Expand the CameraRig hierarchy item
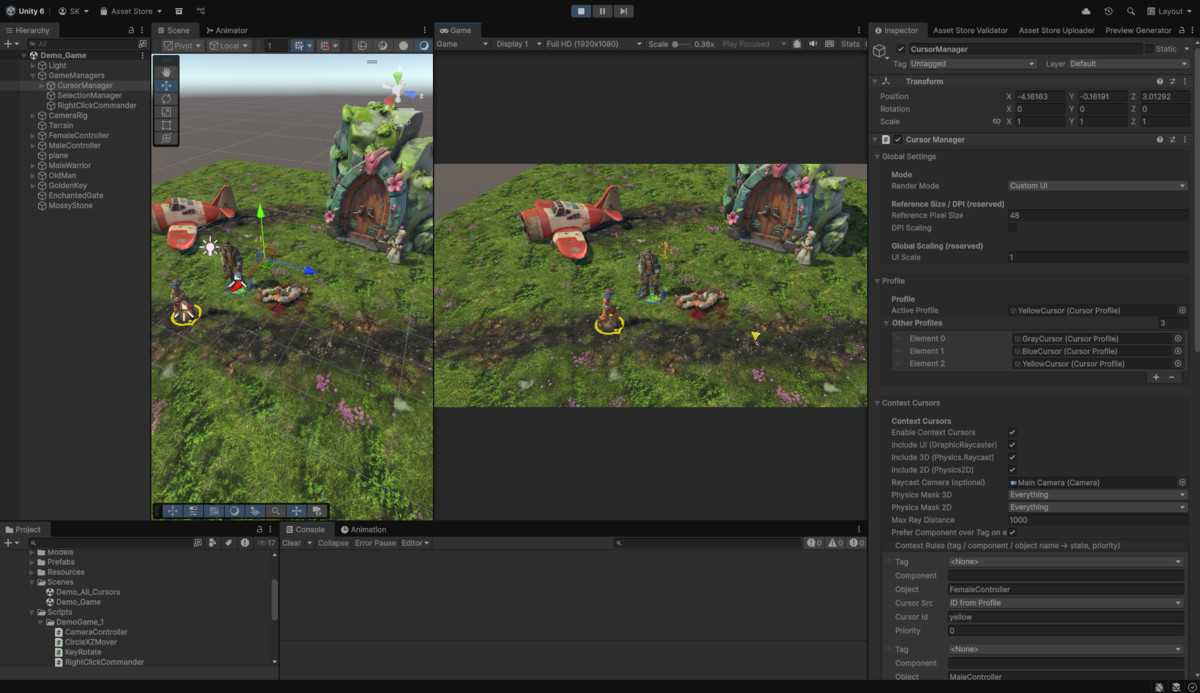The height and width of the screenshot is (693, 1200). pos(32,116)
